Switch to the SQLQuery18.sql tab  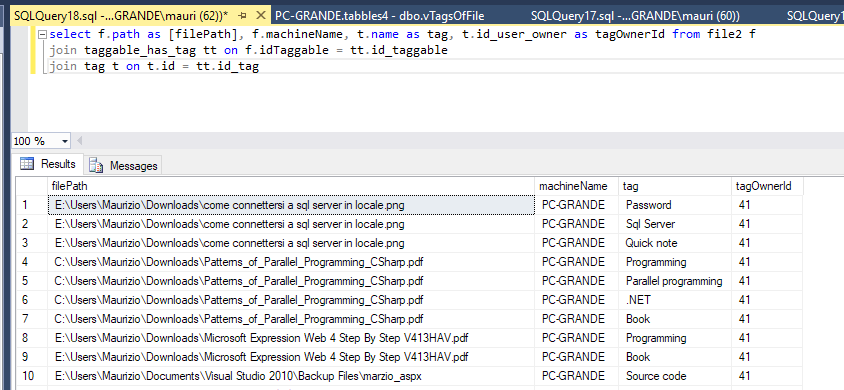coord(122,16)
